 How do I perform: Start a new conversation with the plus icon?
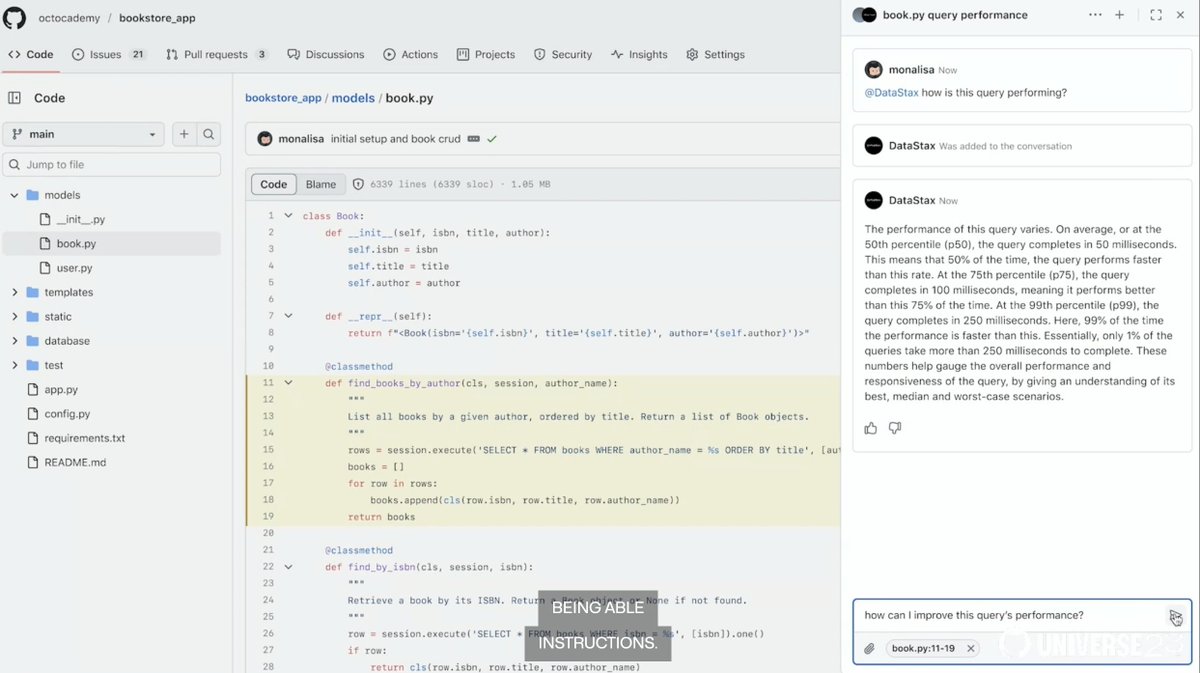tap(1119, 15)
